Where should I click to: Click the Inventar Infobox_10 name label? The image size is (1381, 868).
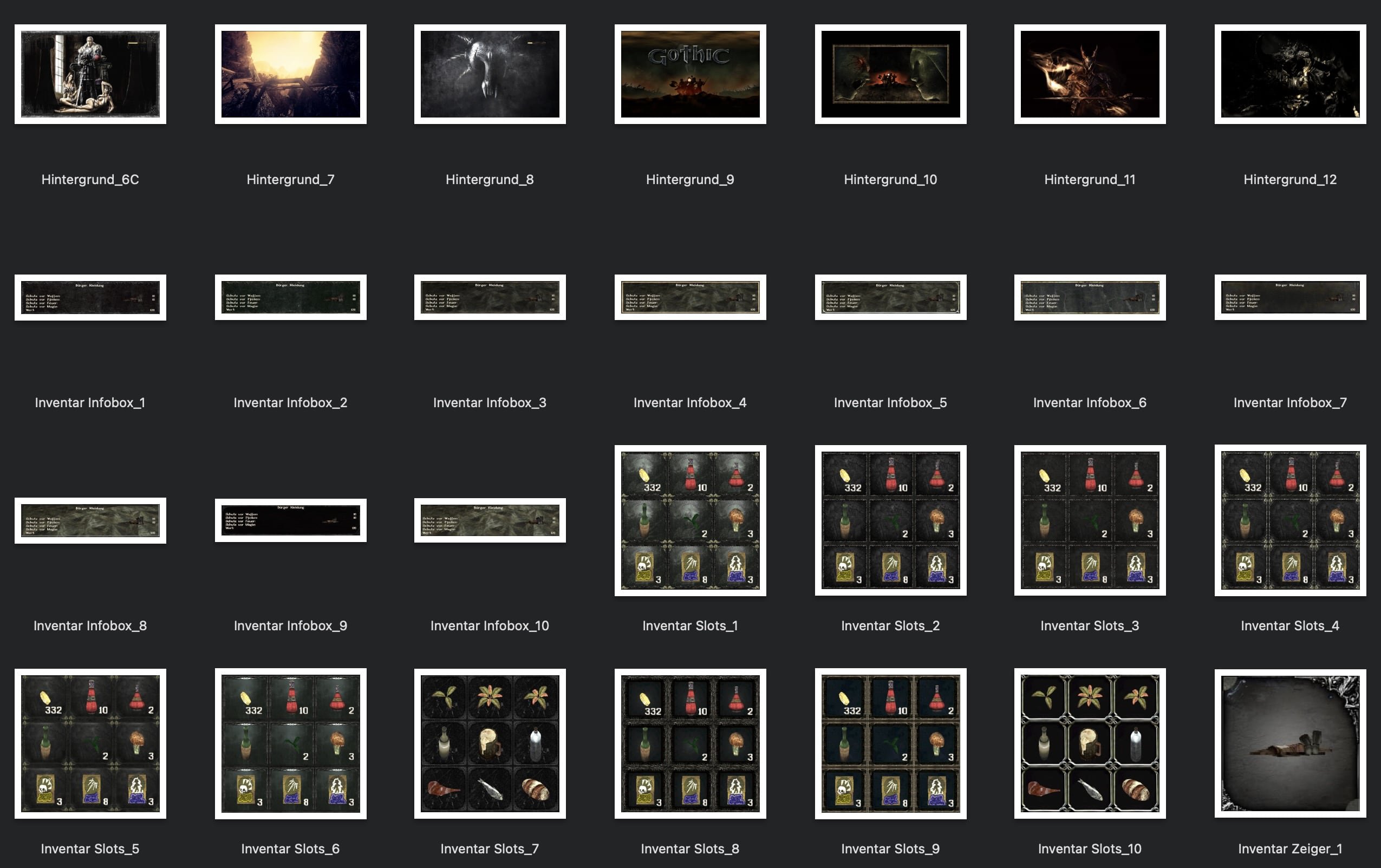tap(490, 625)
